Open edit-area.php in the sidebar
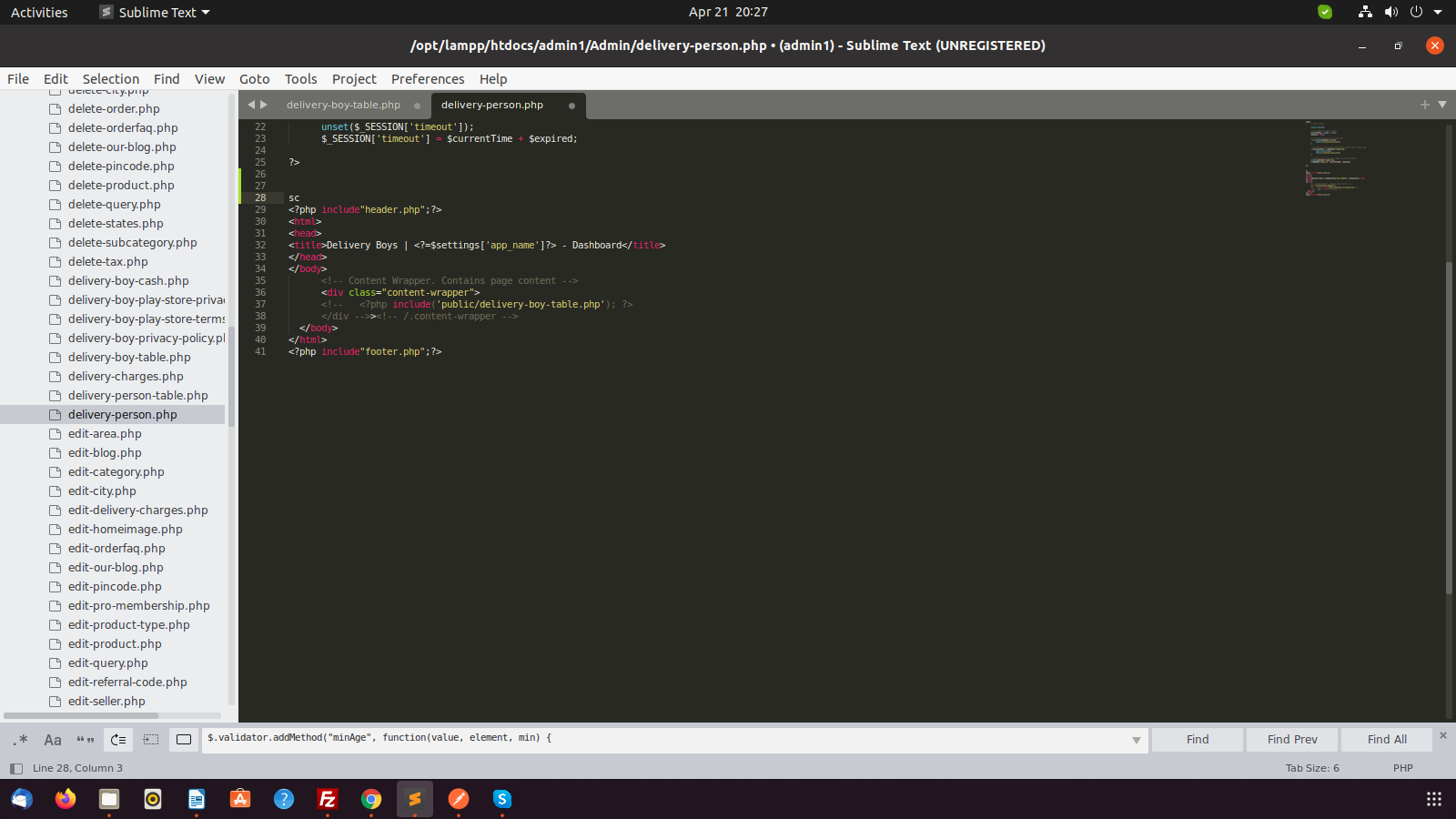The height and width of the screenshot is (819, 1456). click(x=105, y=433)
